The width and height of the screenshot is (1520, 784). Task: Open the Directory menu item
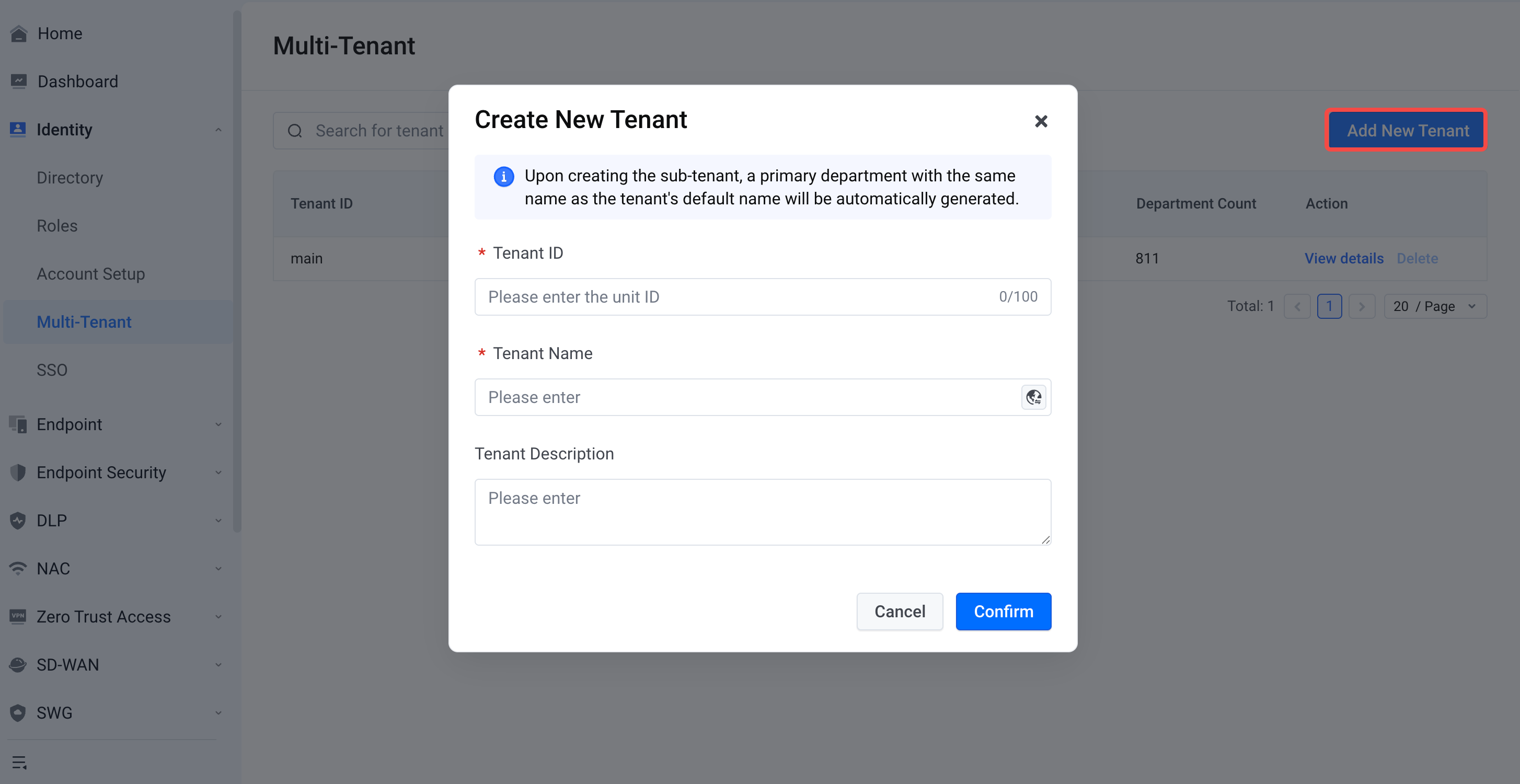[x=70, y=178]
